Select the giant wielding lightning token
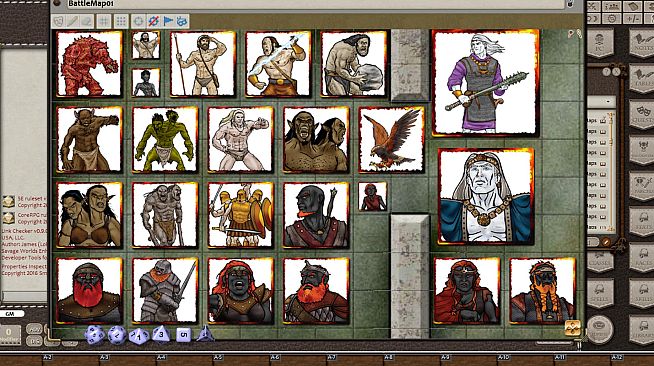Screen dimensions: 654x366 (278, 64)
